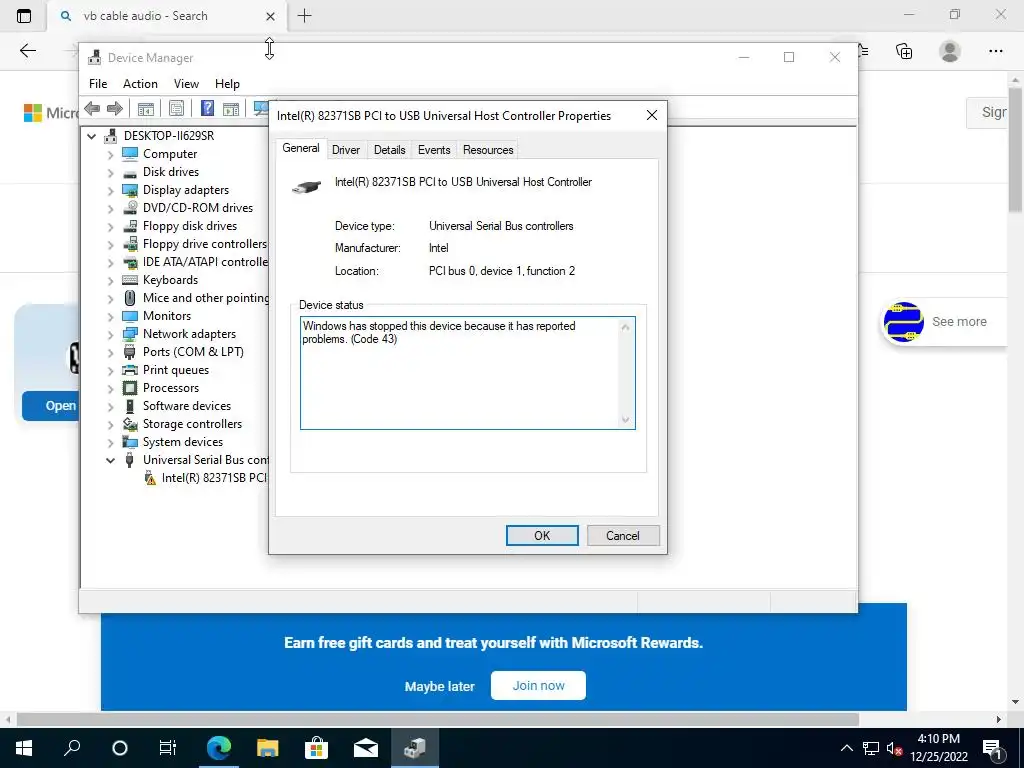Switch to the Details tab
The height and width of the screenshot is (768, 1024).
coord(389,150)
